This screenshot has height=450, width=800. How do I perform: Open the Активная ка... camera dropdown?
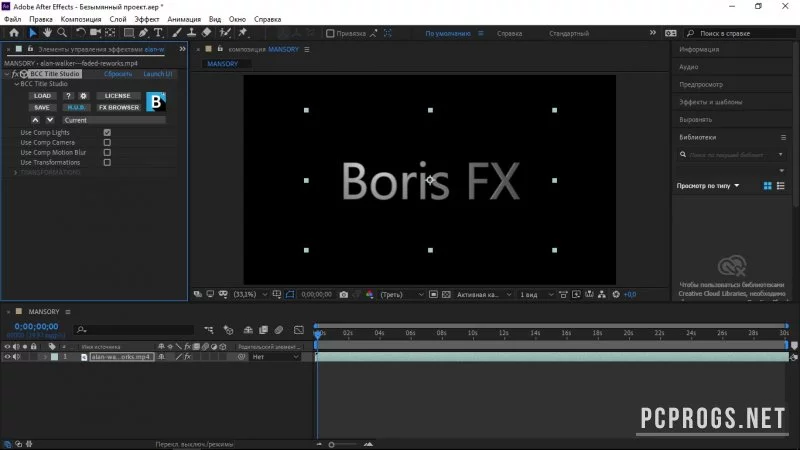tap(484, 294)
